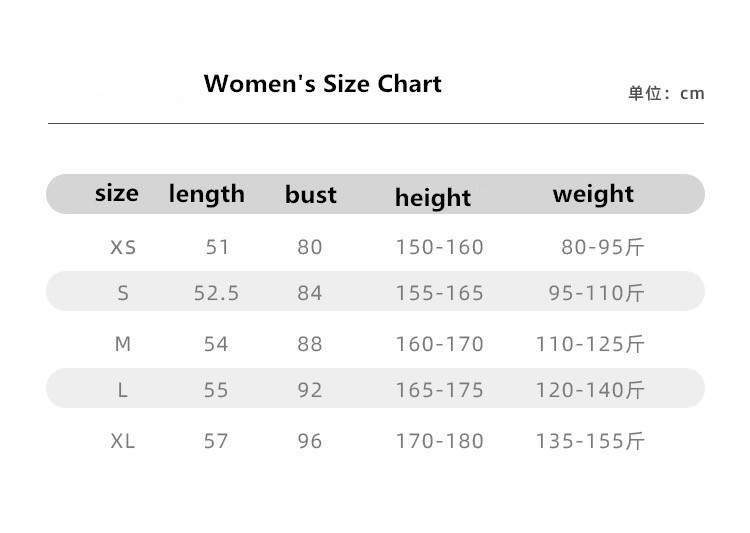The height and width of the screenshot is (533, 750).
Task: Select the M size row label
Action: coord(123,344)
